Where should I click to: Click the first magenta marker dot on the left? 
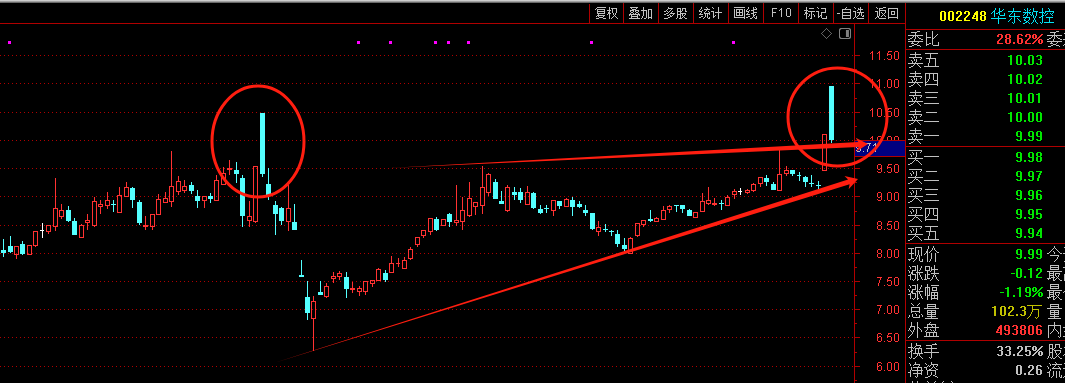(x=10, y=43)
